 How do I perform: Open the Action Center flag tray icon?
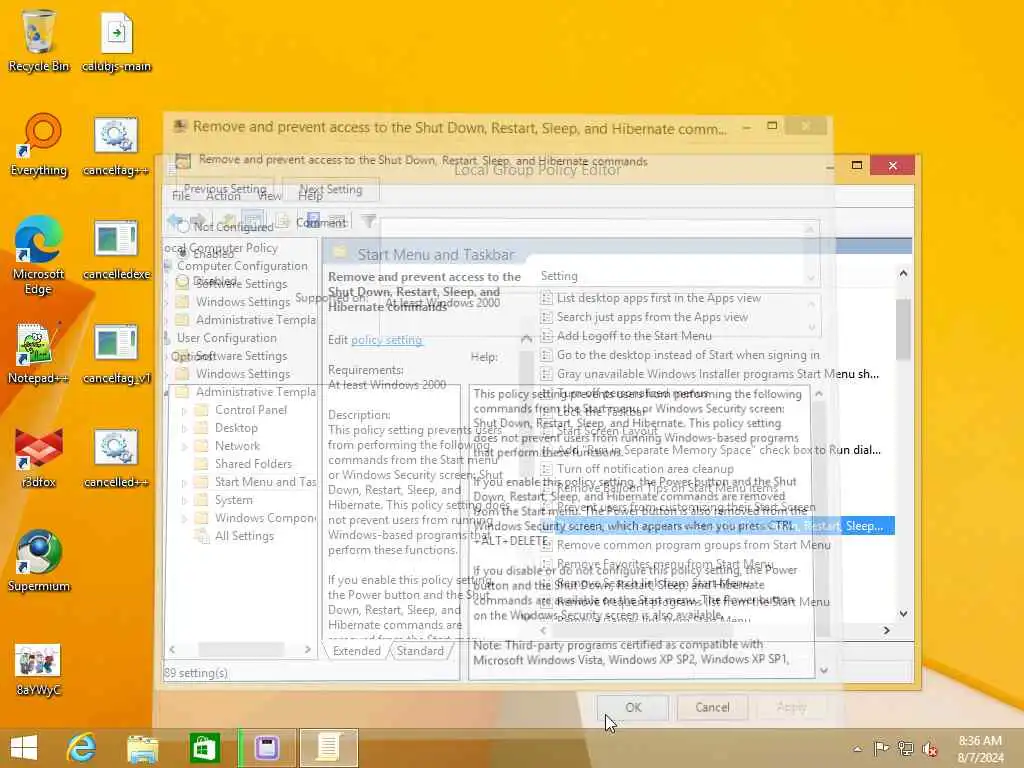tap(881, 748)
